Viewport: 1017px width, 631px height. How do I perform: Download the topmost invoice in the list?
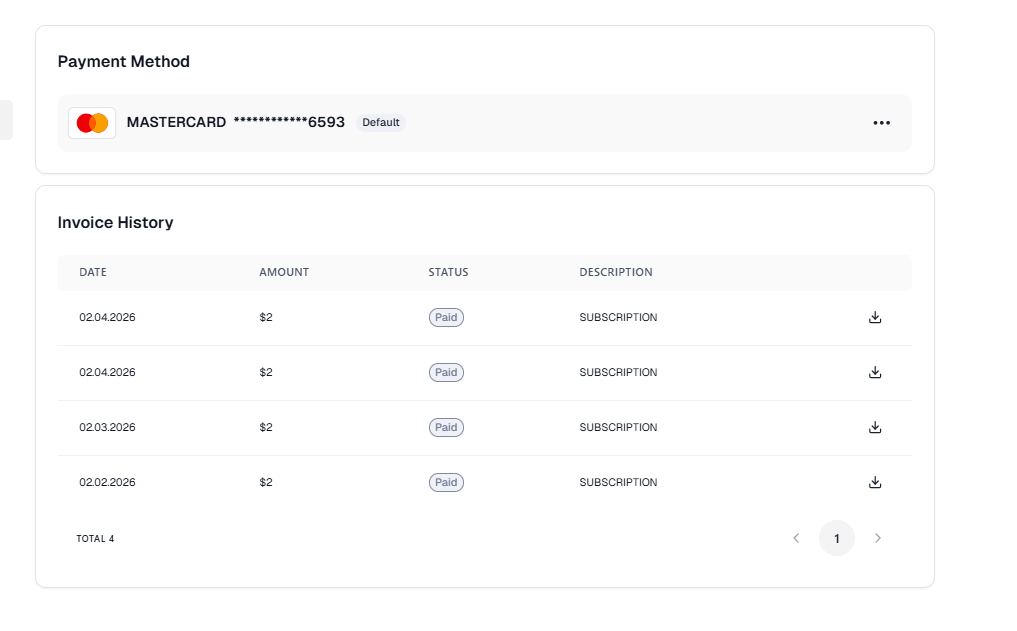(x=875, y=318)
